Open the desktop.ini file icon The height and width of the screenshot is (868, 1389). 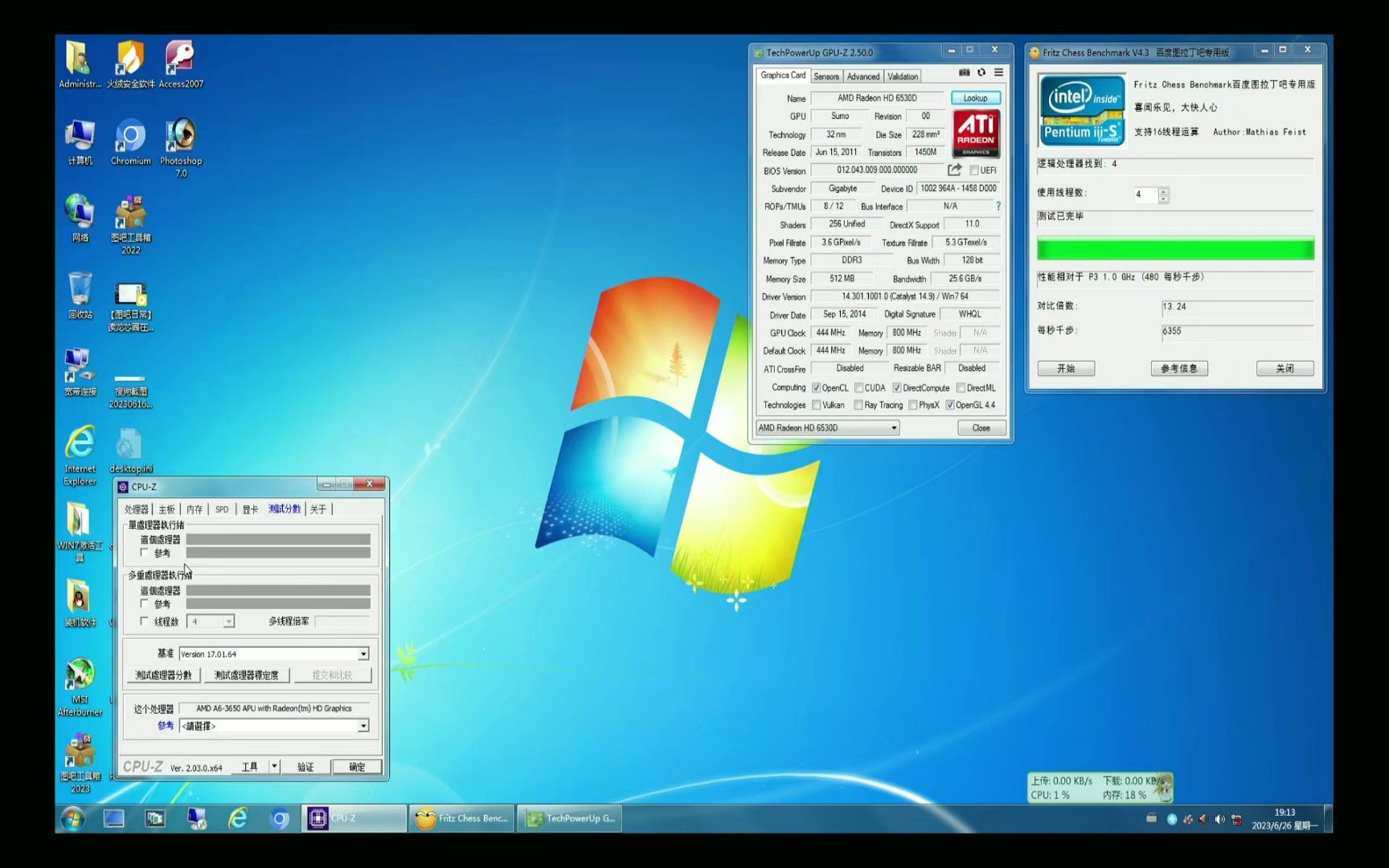pos(130,450)
